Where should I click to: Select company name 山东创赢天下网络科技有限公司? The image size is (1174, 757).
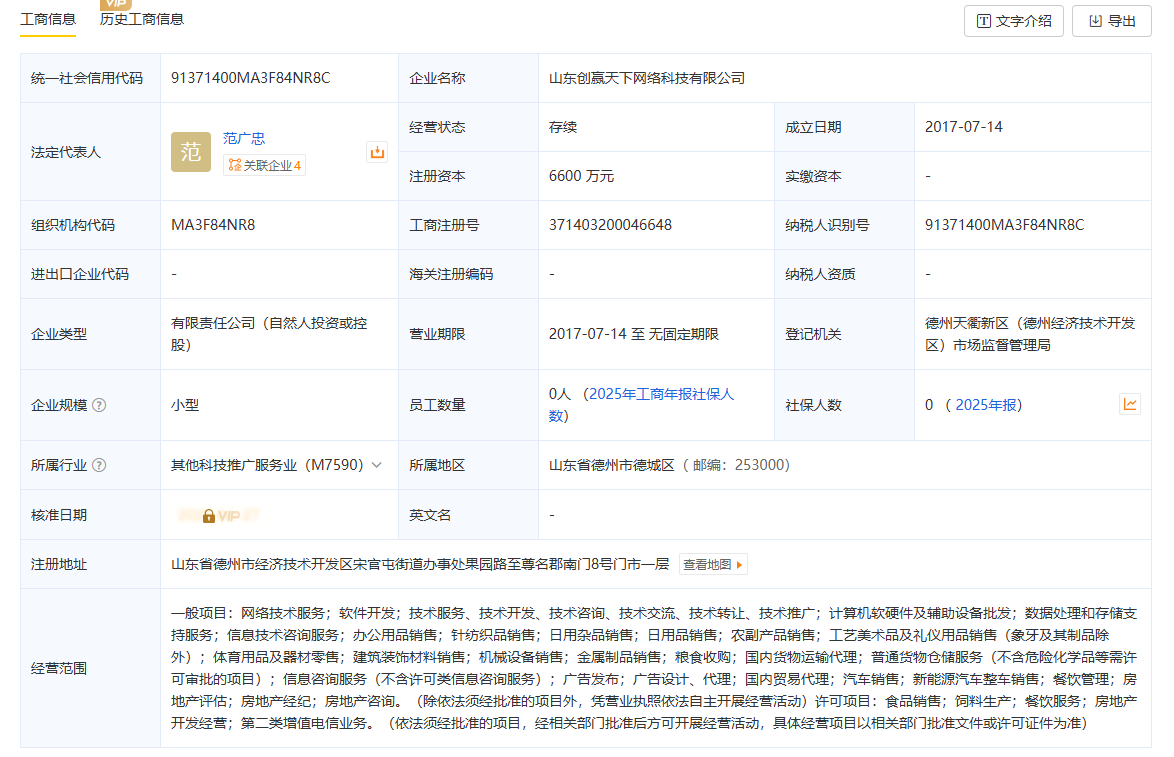[x=647, y=78]
